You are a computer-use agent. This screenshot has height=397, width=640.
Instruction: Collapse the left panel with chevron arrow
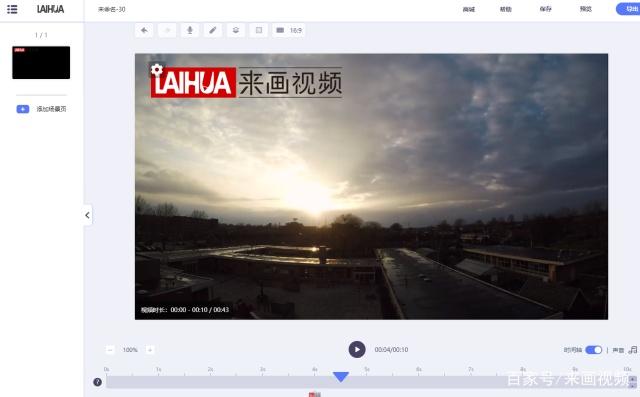pos(87,215)
